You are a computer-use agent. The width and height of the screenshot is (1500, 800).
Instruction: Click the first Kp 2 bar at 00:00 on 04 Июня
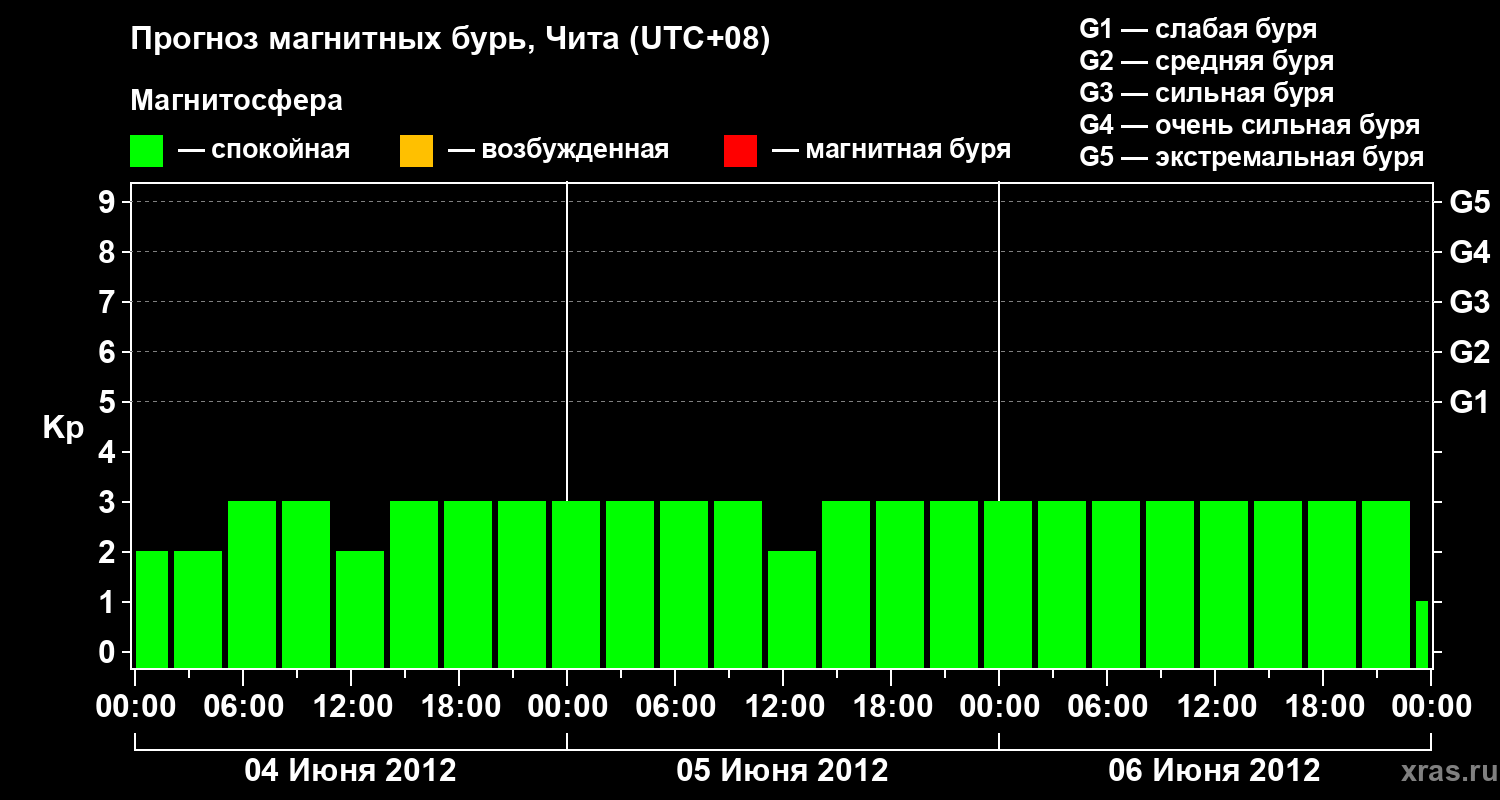coord(152,609)
